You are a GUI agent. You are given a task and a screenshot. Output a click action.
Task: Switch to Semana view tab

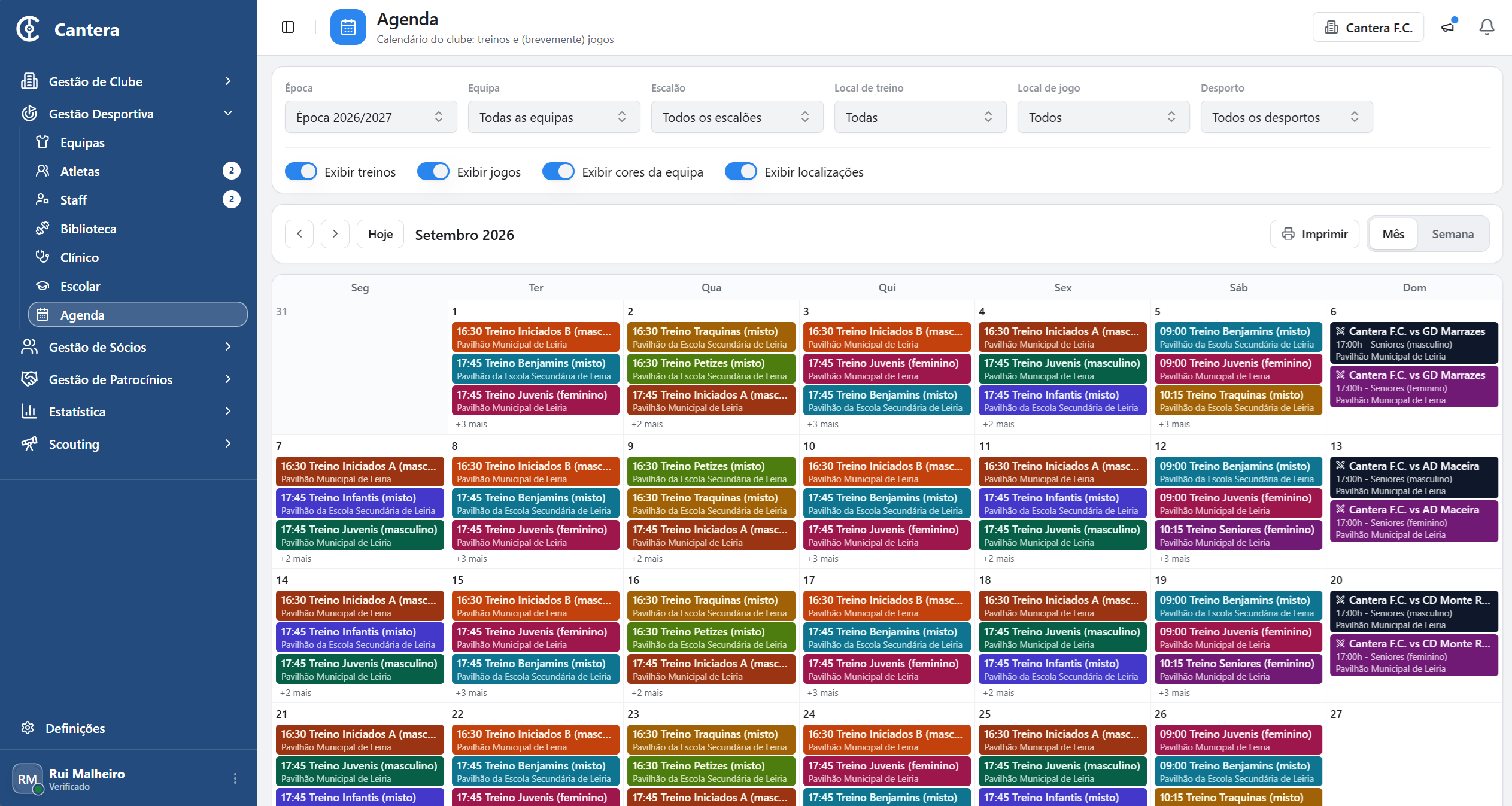[x=1453, y=234]
